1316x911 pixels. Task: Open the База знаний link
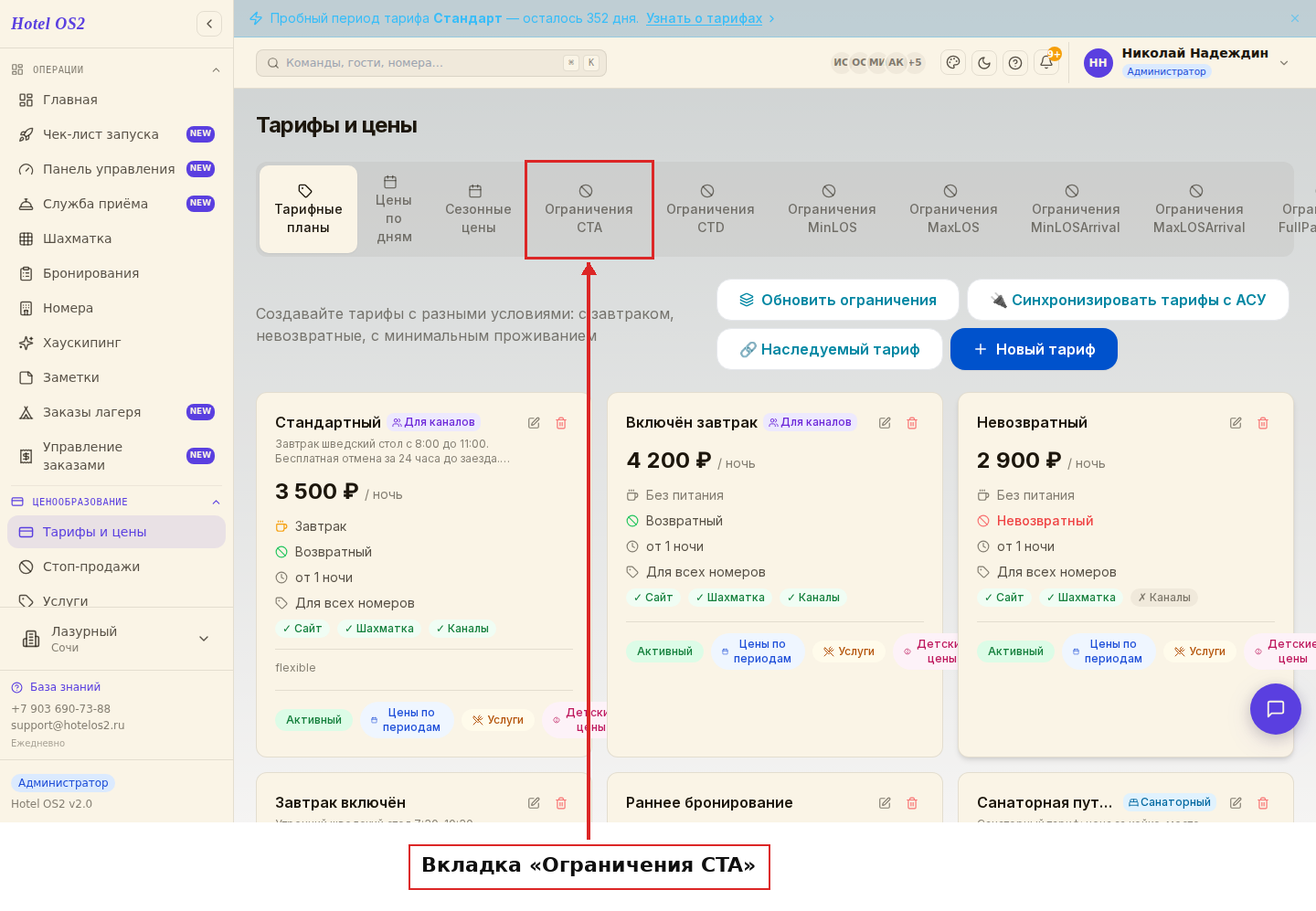(x=56, y=687)
